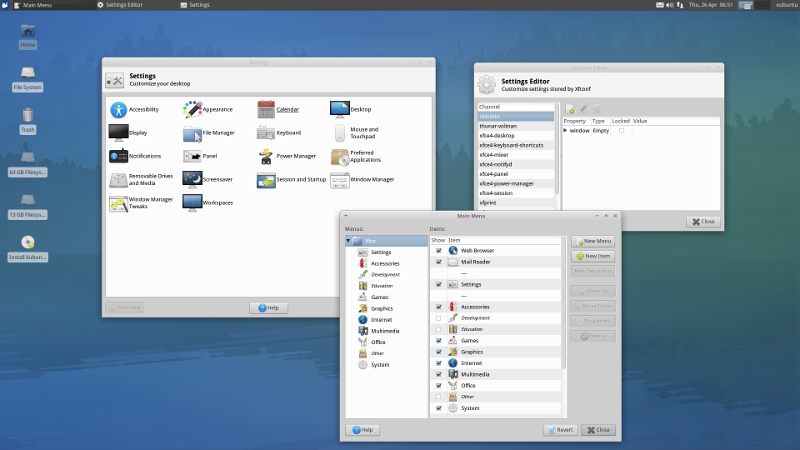Select the xfce4-panel channel

coord(516,174)
